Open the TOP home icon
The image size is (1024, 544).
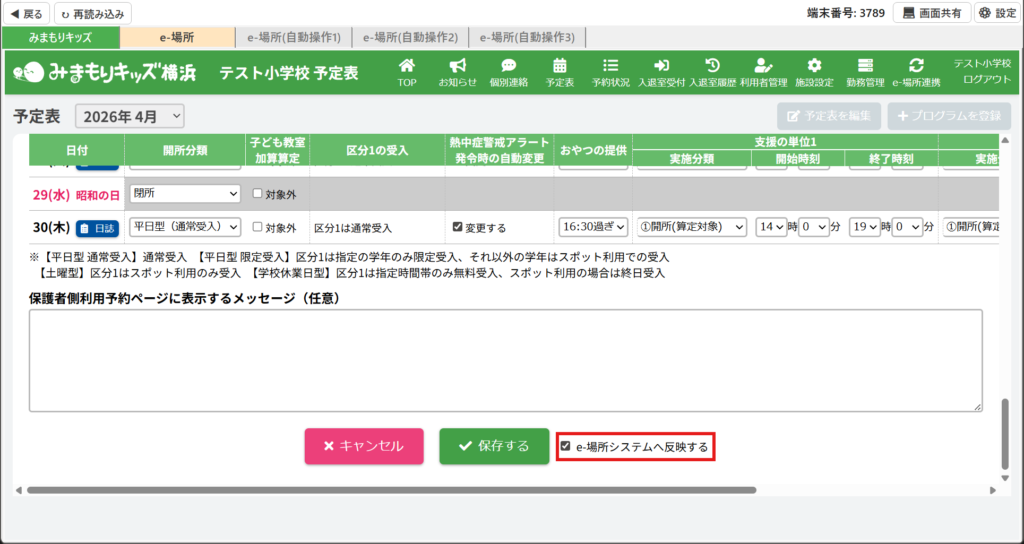tap(407, 72)
